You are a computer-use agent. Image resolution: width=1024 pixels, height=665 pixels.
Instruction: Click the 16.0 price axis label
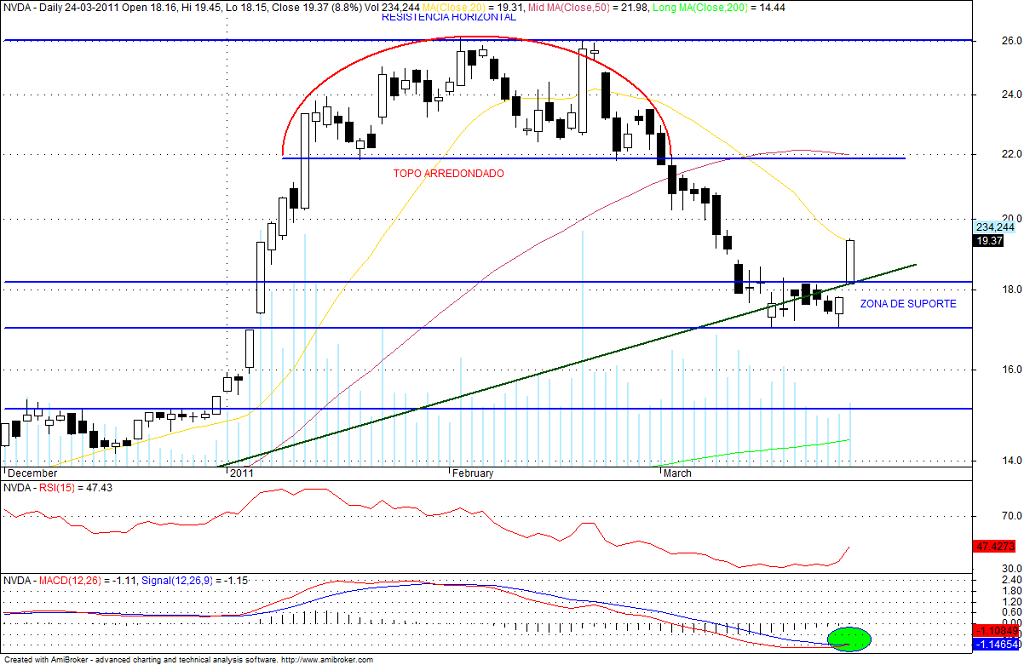coord(1011,370)
